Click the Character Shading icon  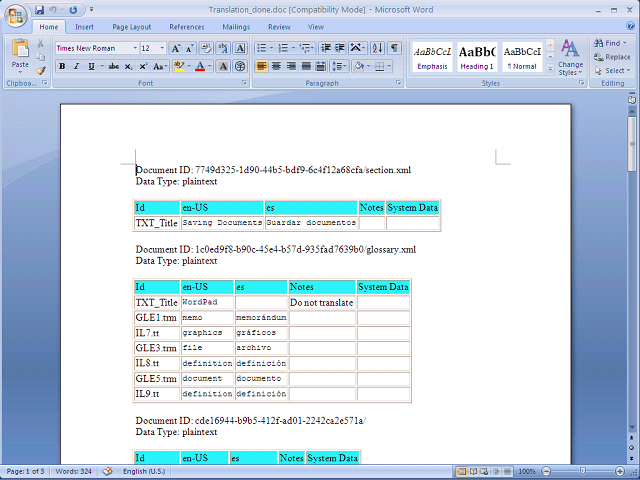point(223,66)
